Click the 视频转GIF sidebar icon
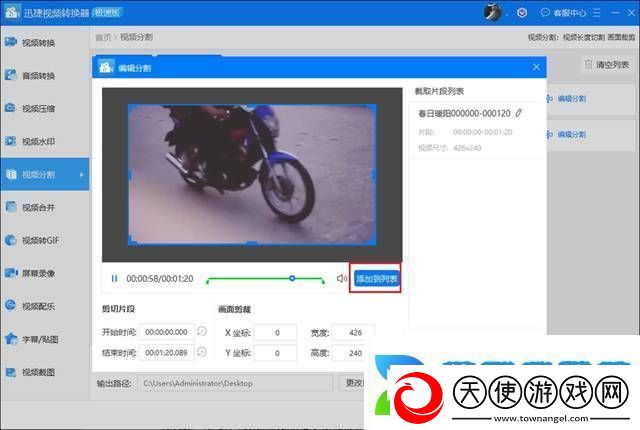640x430 pixels. [x=11, y=240]
